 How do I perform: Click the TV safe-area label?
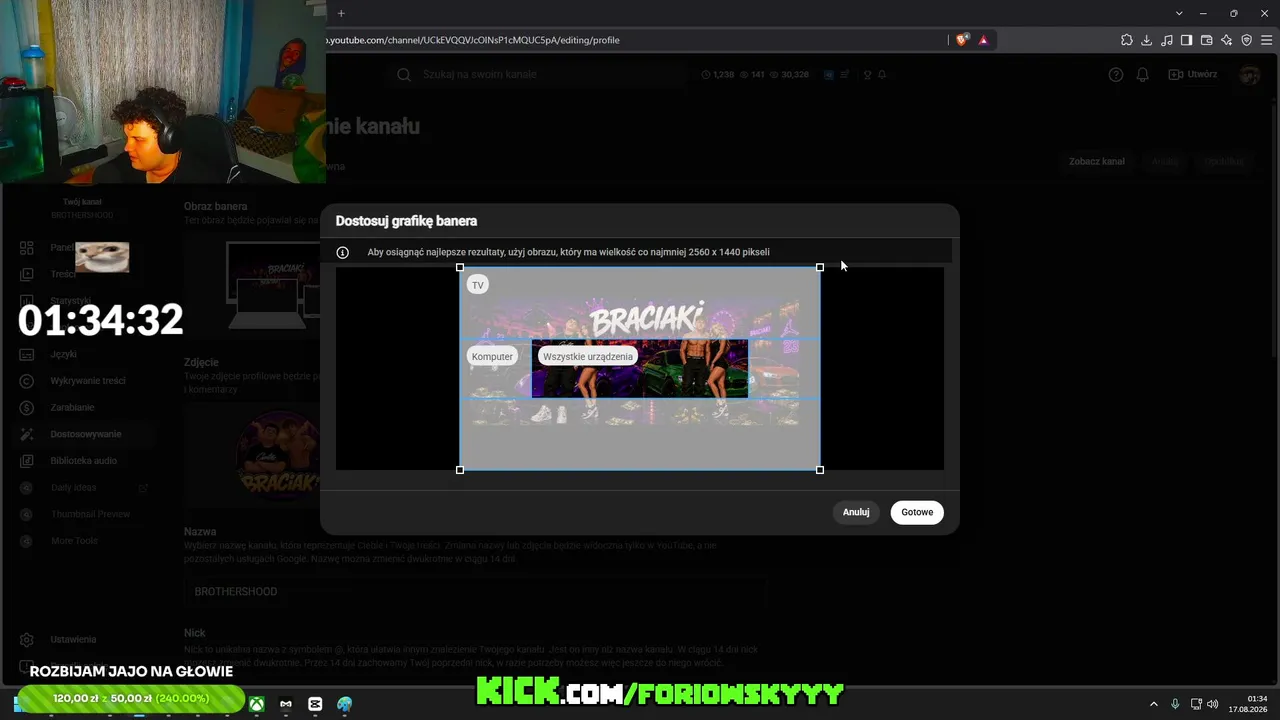(x=478, y=285)
